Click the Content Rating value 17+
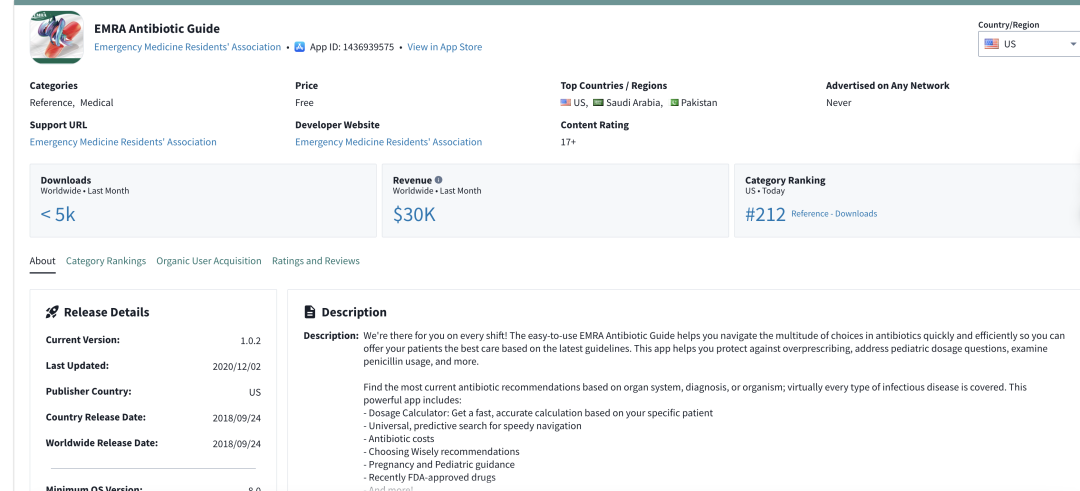1080x491 pixels. [x=568, y=142]
